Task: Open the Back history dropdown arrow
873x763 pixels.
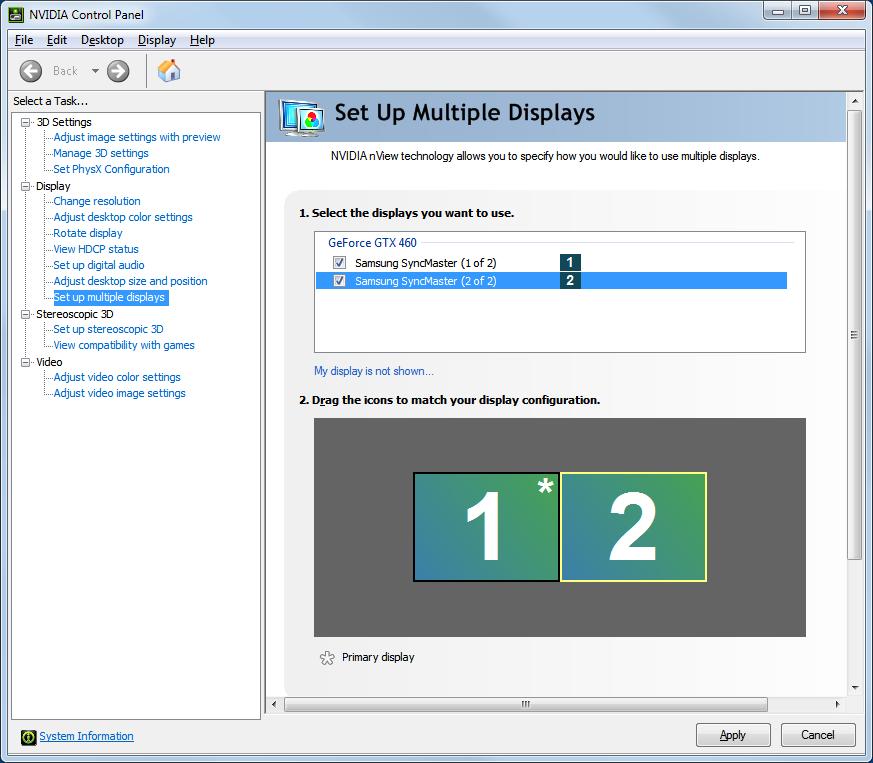Action: click(95, 71)
